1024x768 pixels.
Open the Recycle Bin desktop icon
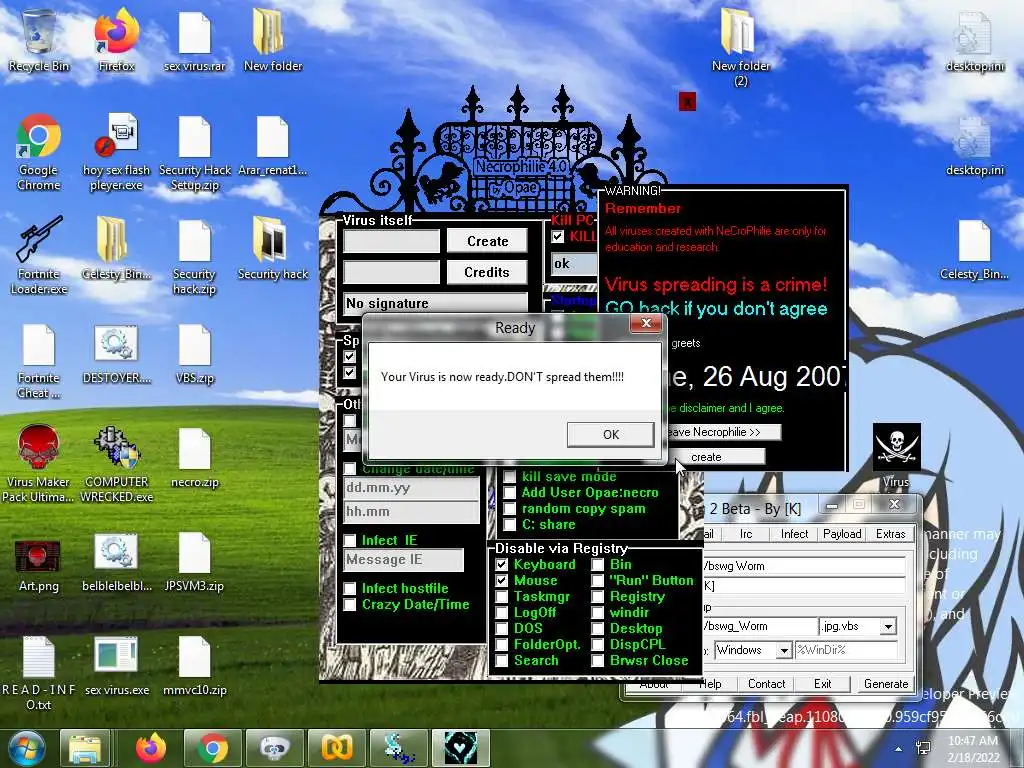click(x=39, y=40)
